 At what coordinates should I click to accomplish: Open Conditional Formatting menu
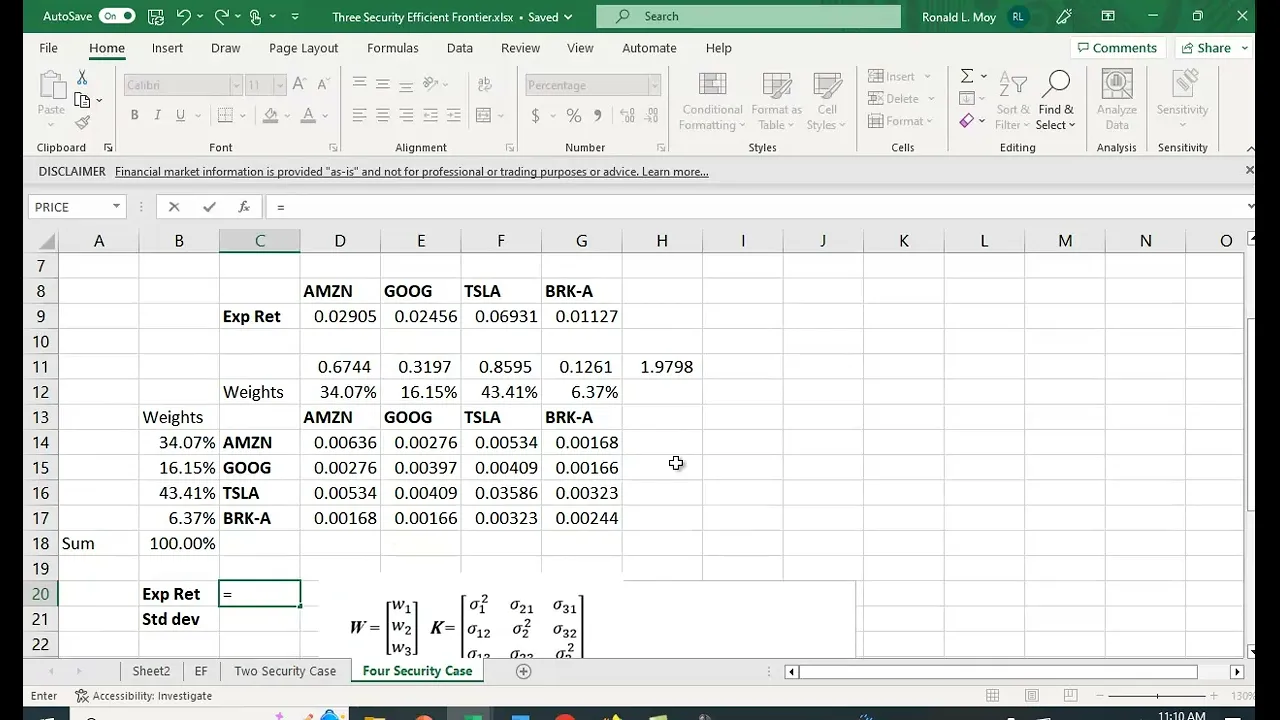712,101
